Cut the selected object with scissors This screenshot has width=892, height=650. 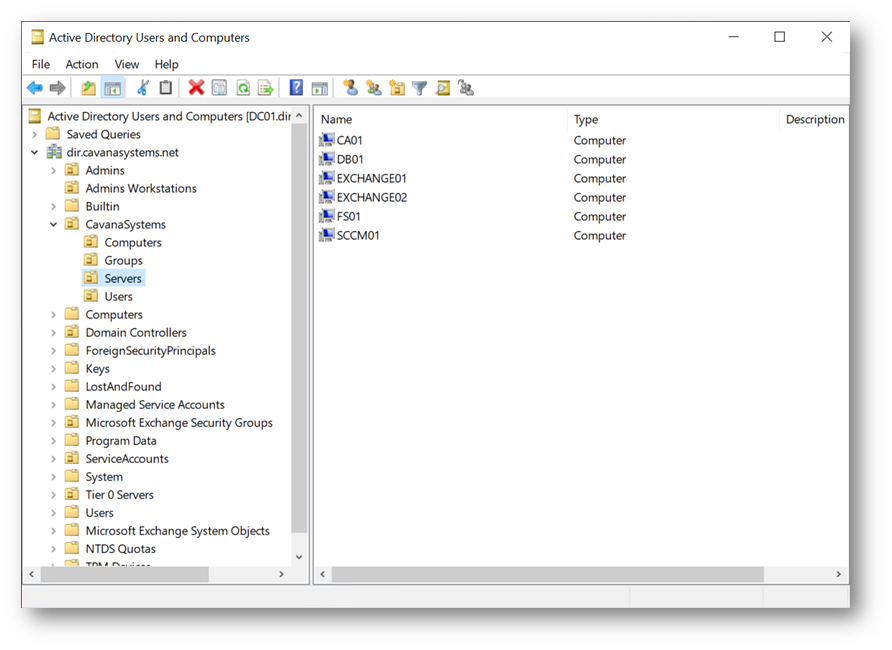(x=143, y=88)
